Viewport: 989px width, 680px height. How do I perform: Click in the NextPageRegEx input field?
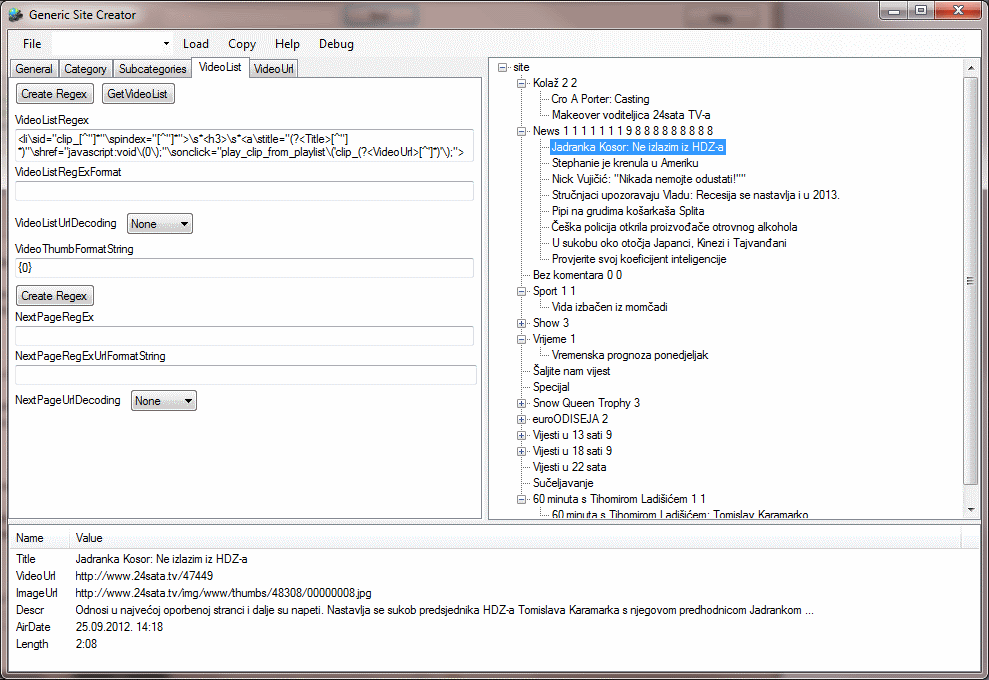(244, 337)
